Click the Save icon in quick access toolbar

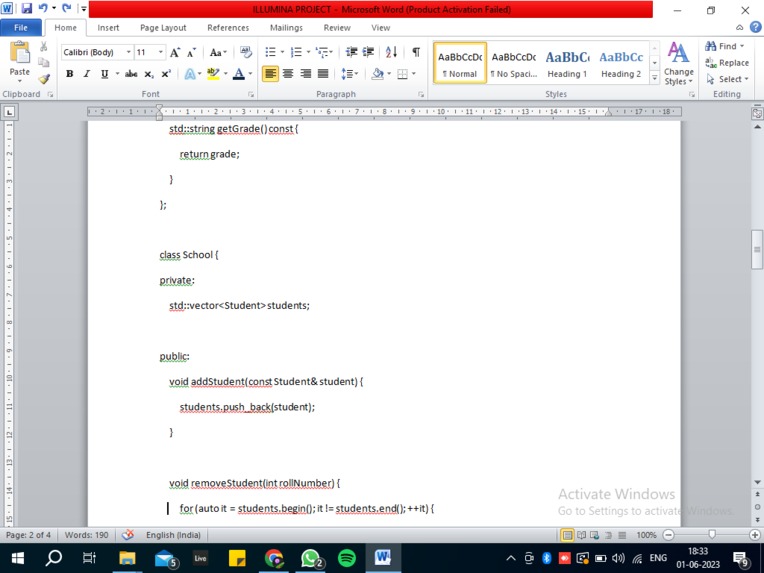pos(26,8)
